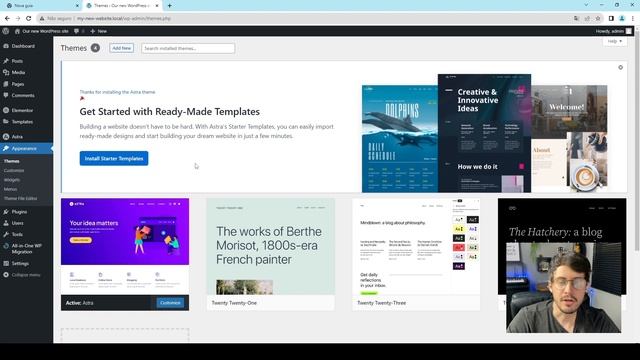Click the address bar URL
640x360 pixels.
click(x=124, y=18)
